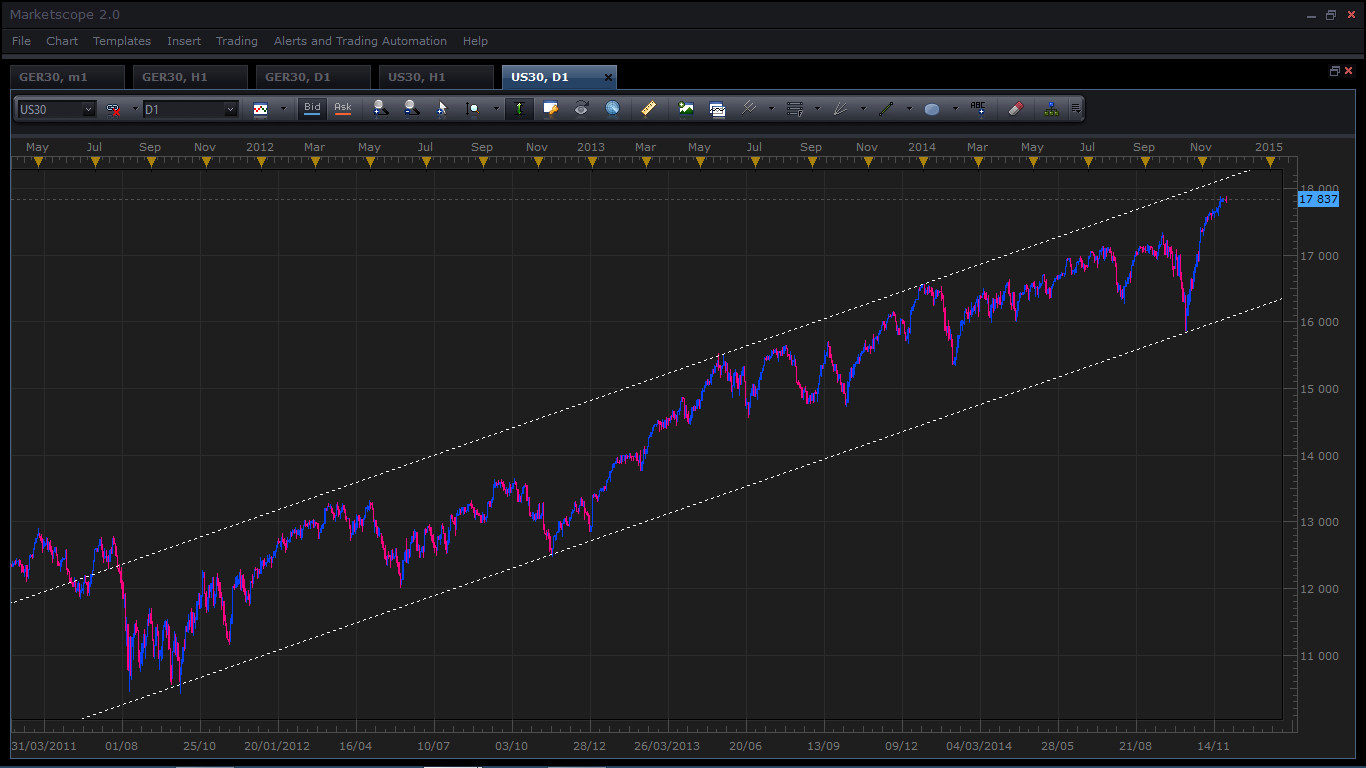Select the eraser tool
The image size is (1366, 768).
(x=1016, y=109)
